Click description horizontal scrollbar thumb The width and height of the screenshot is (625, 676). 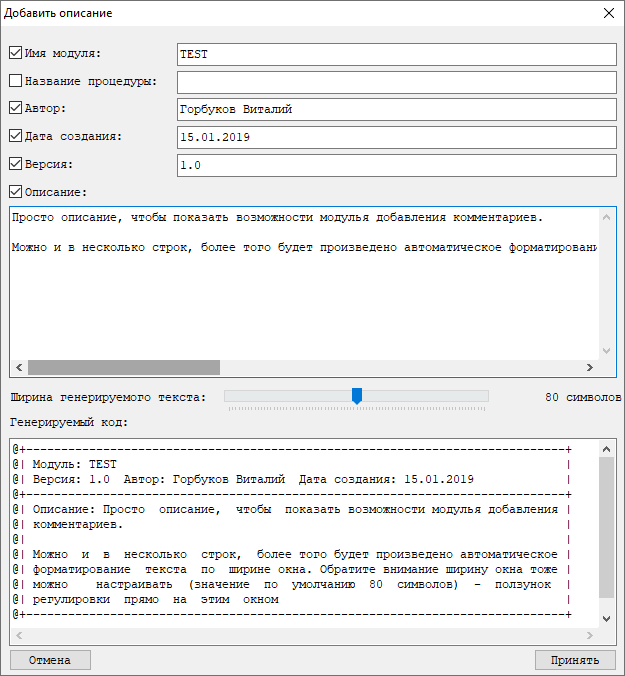click(124, 367)
